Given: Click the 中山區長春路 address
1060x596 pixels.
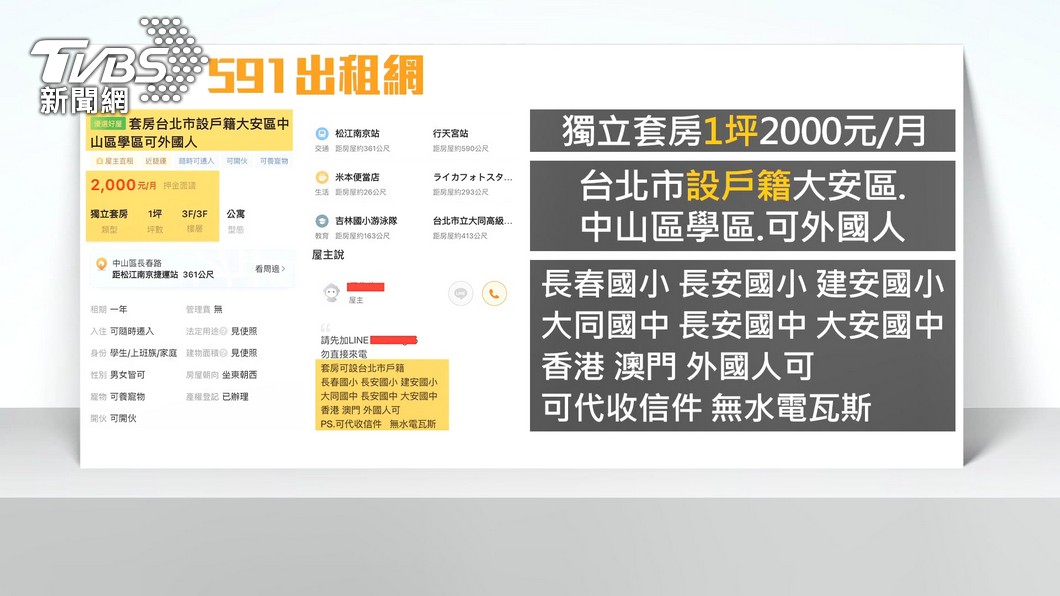Looking at the screenshot, I should click(137, 263).
